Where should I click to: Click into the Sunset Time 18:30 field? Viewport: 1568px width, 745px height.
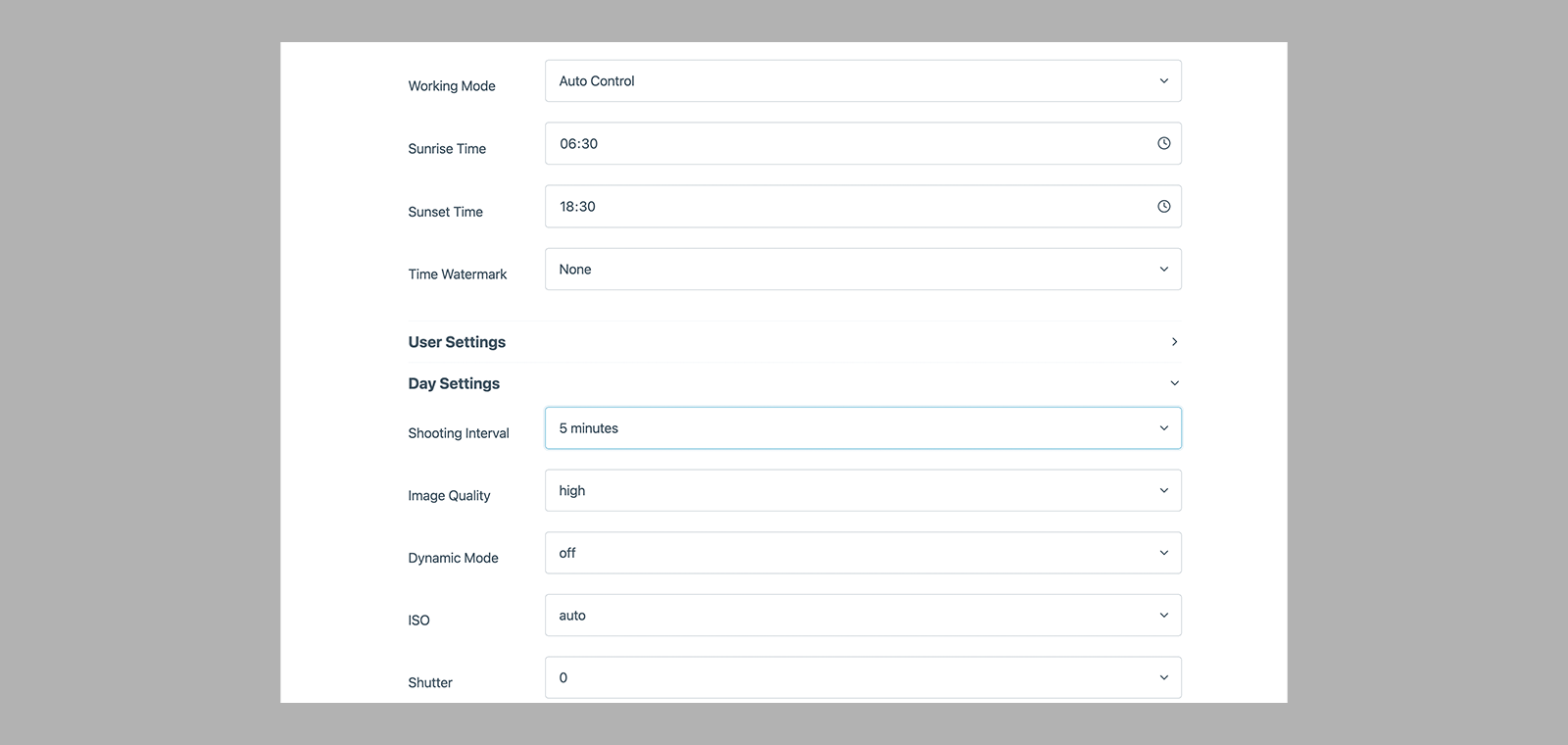click(x=843, y=207)
